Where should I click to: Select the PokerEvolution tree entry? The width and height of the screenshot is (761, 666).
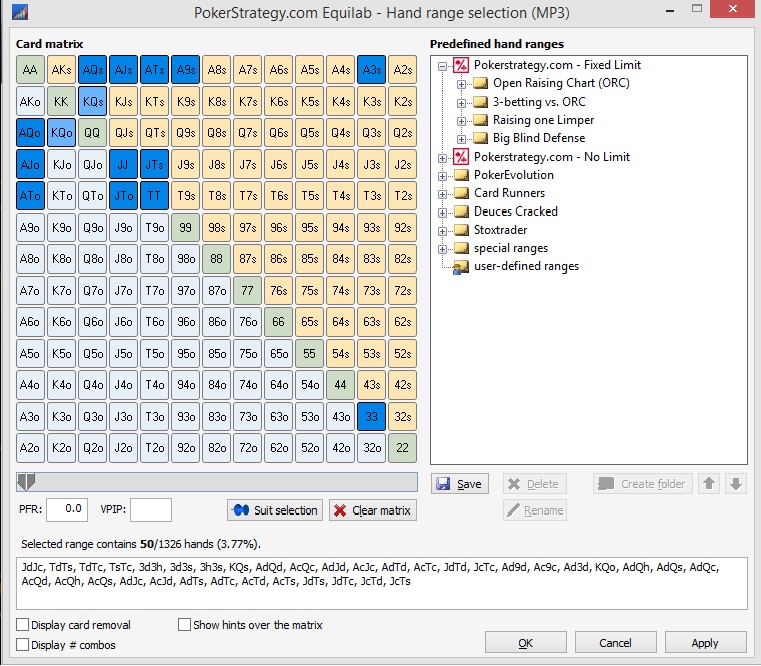513,175
